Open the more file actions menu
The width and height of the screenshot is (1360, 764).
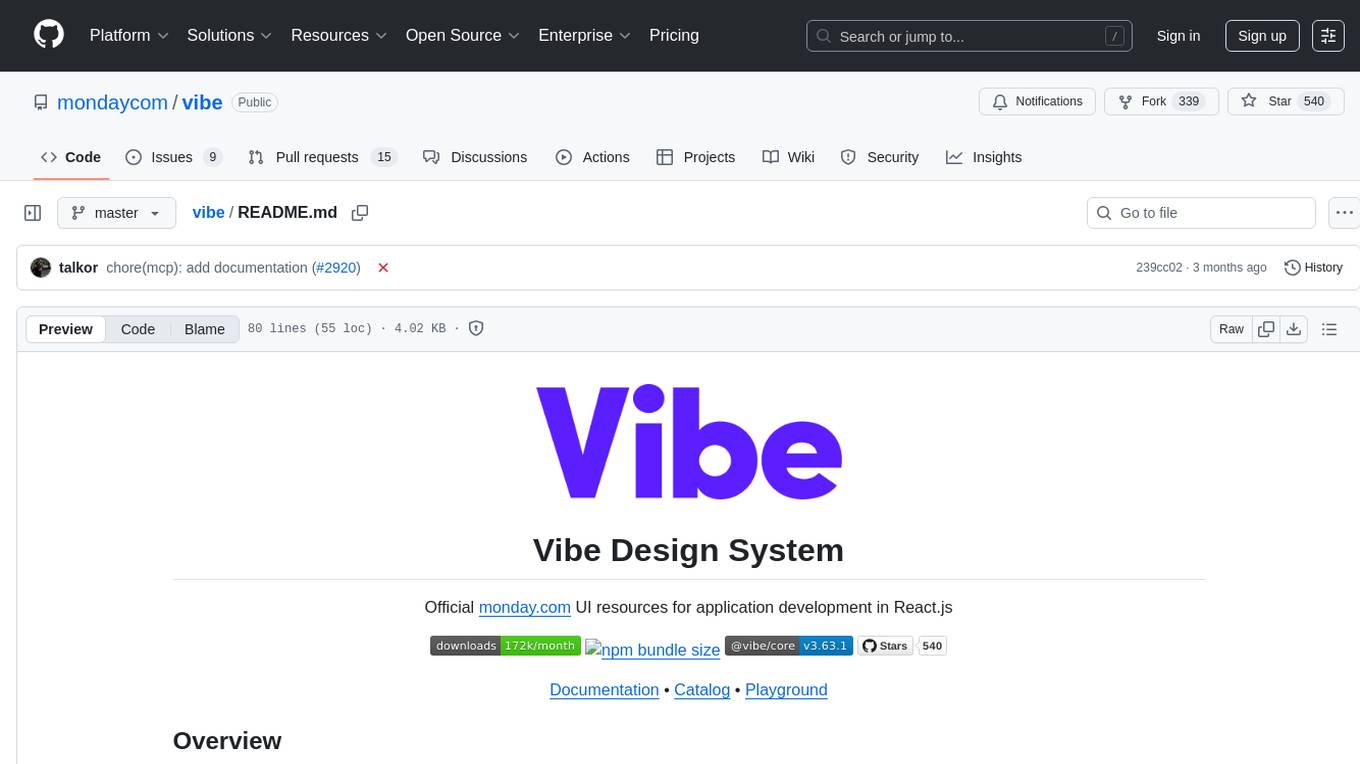point(1344,213)
